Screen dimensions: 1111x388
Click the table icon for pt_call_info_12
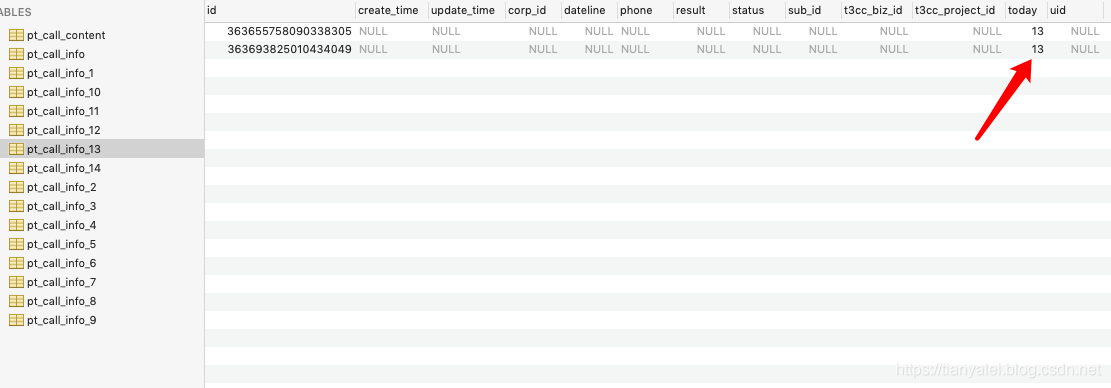(16, 130)
